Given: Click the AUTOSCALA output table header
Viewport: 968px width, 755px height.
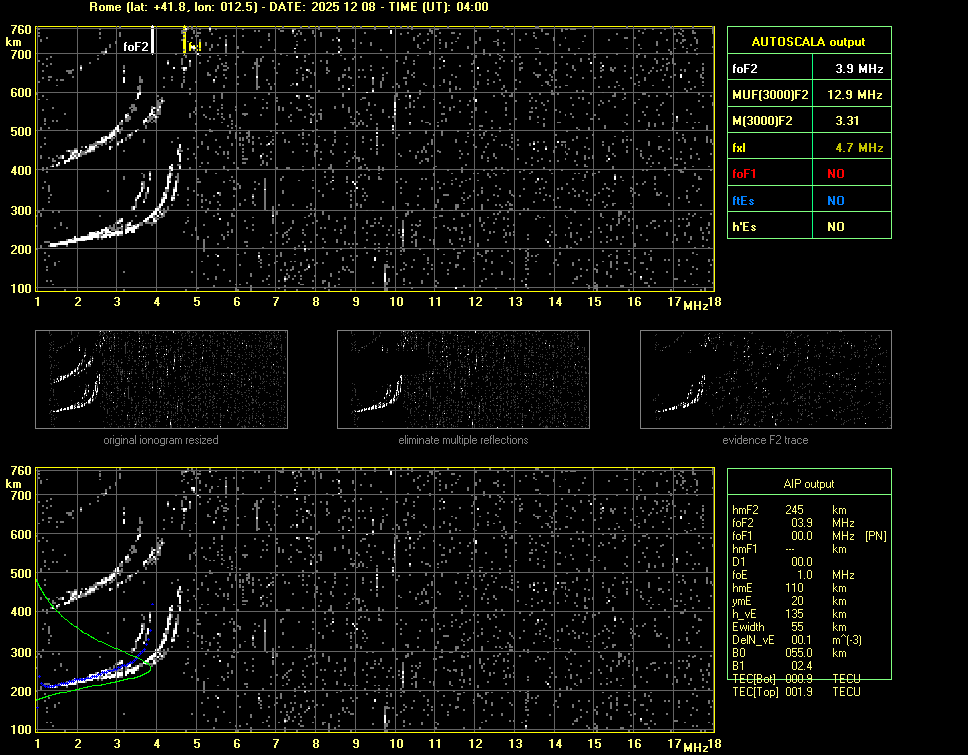Looking at the screenshot, I should tap(808, 42).
